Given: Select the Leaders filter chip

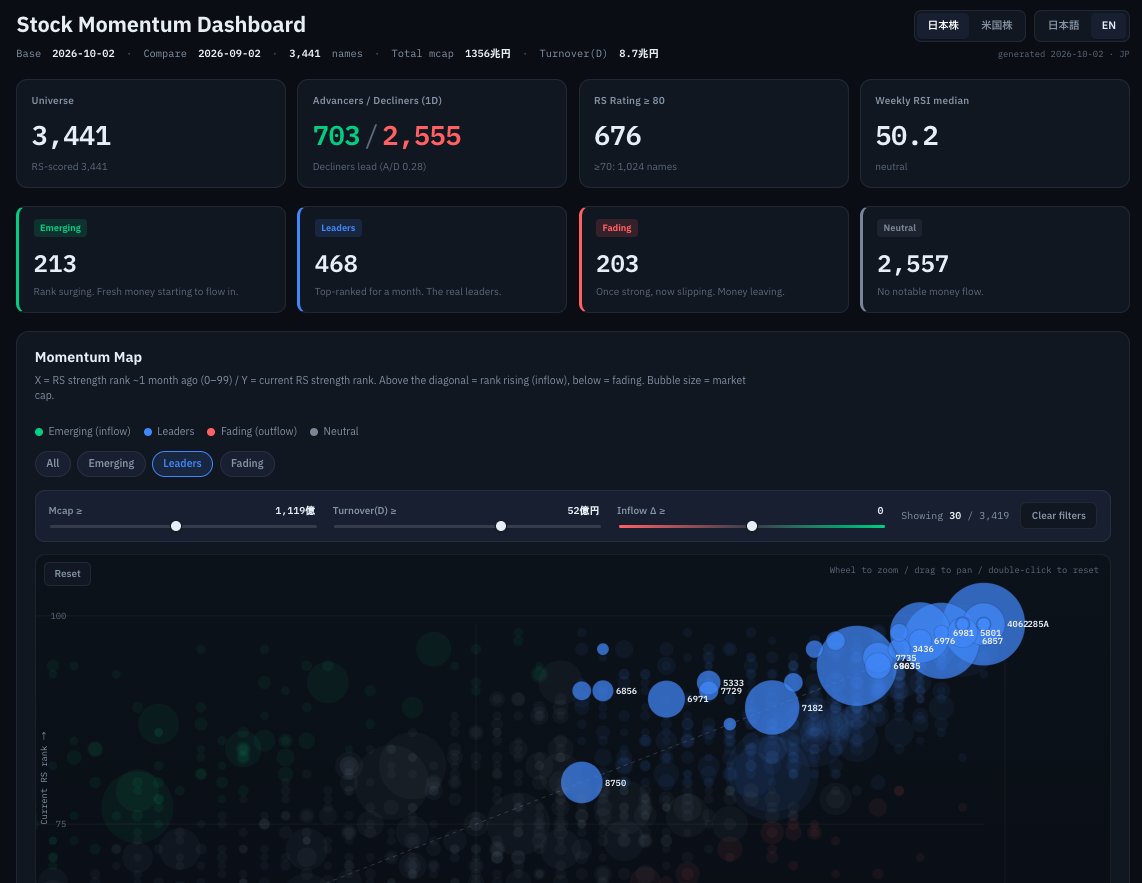Looking at the screenshot, I should 182,463.
